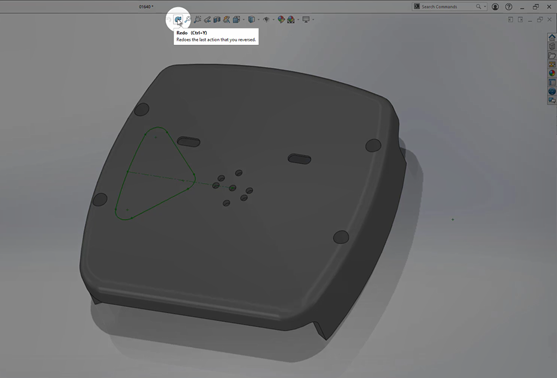Expand the search type dropdown arrow
This screenshot has width=557, height=378.
click(485, 6)
